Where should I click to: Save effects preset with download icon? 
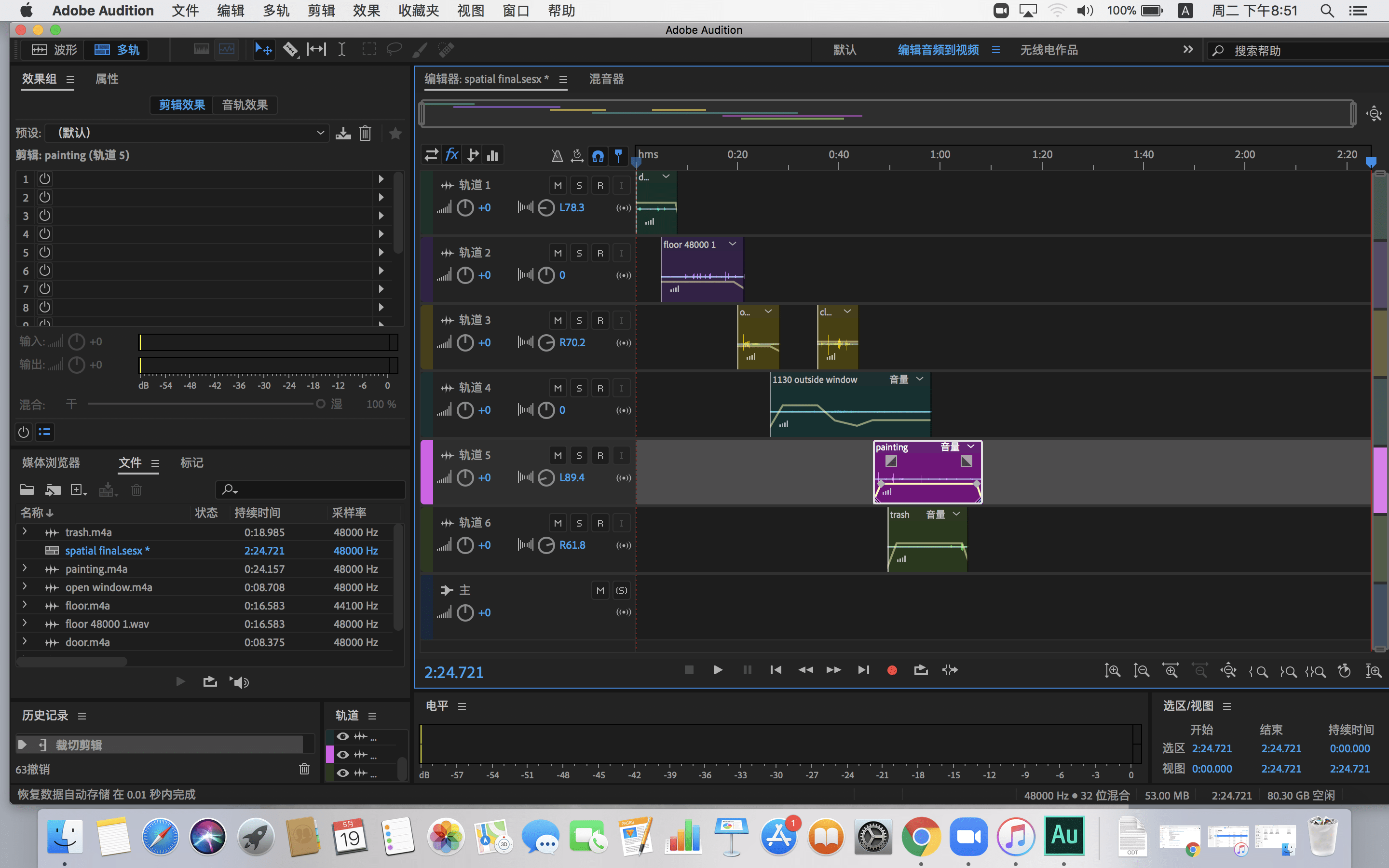click(342, 133)
